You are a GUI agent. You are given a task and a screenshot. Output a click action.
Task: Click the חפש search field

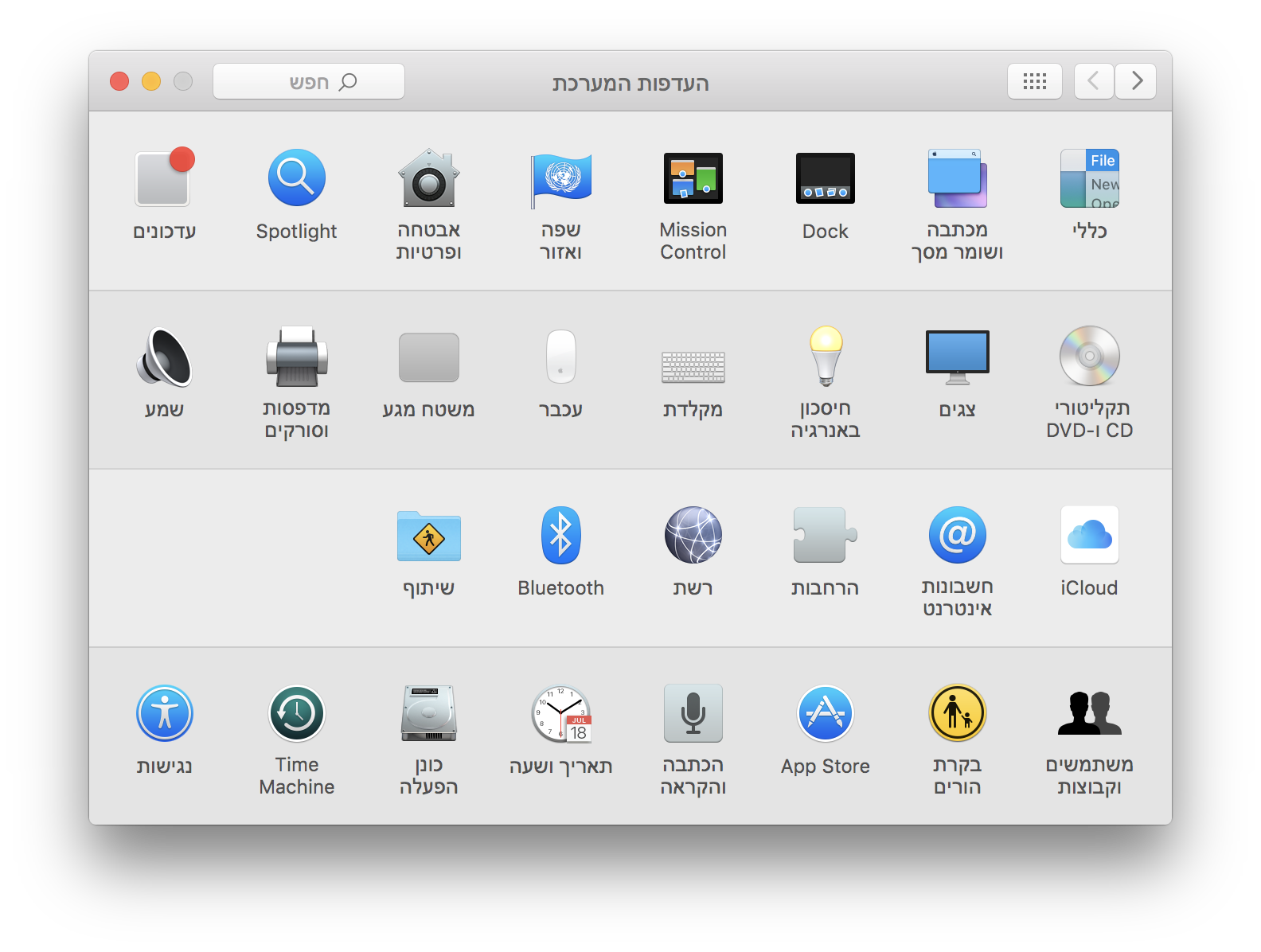pyautogui.click(x=309, y=81)
